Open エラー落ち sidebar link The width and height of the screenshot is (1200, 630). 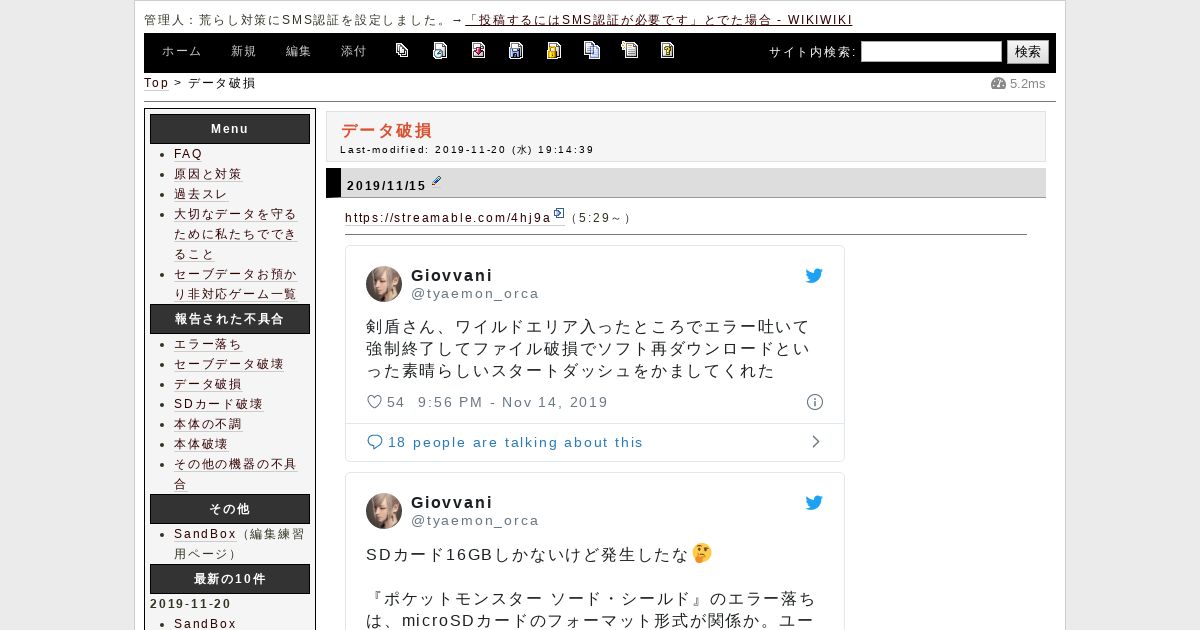tap(208, 344)
